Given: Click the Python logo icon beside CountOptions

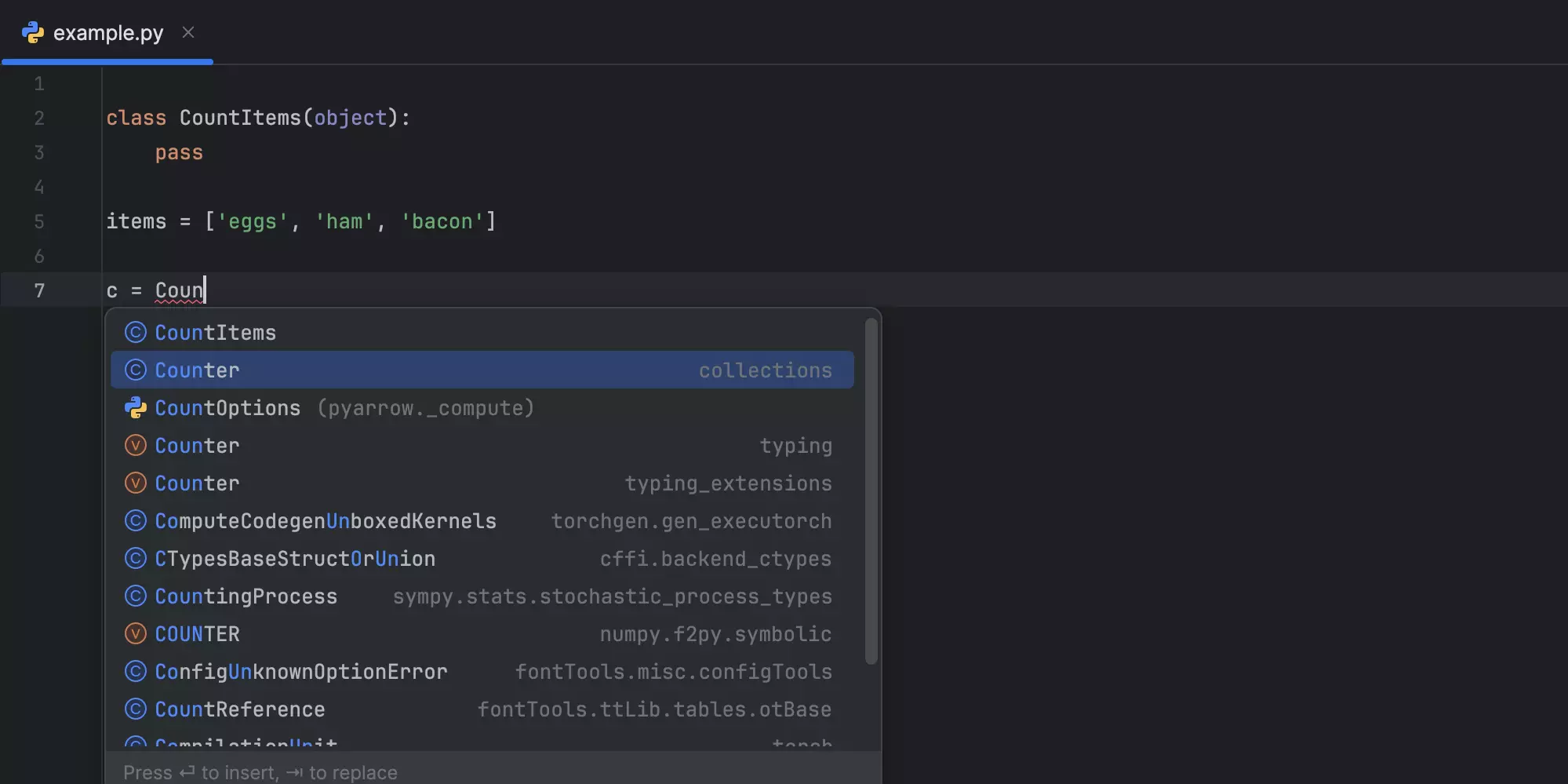Looking at the screenshot, I should tap(135, 407).
